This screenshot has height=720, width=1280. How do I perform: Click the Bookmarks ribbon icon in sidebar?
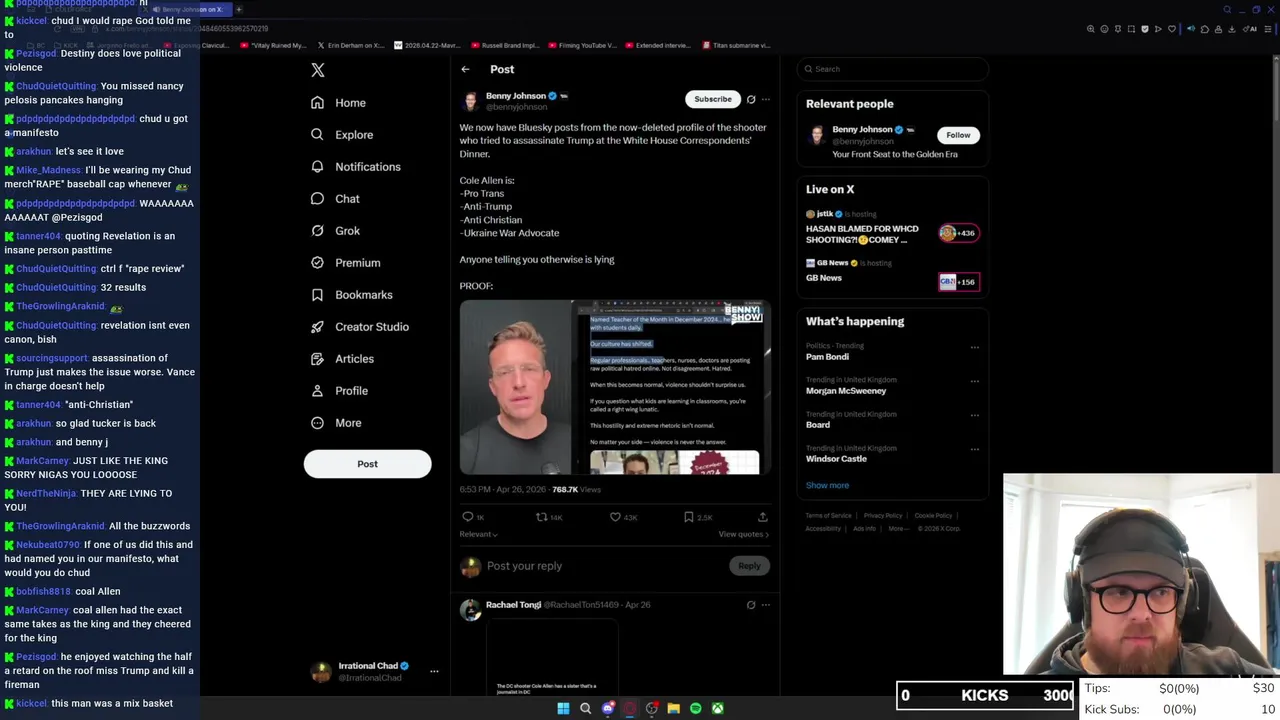pyautogui.click(x=317, y=295)
